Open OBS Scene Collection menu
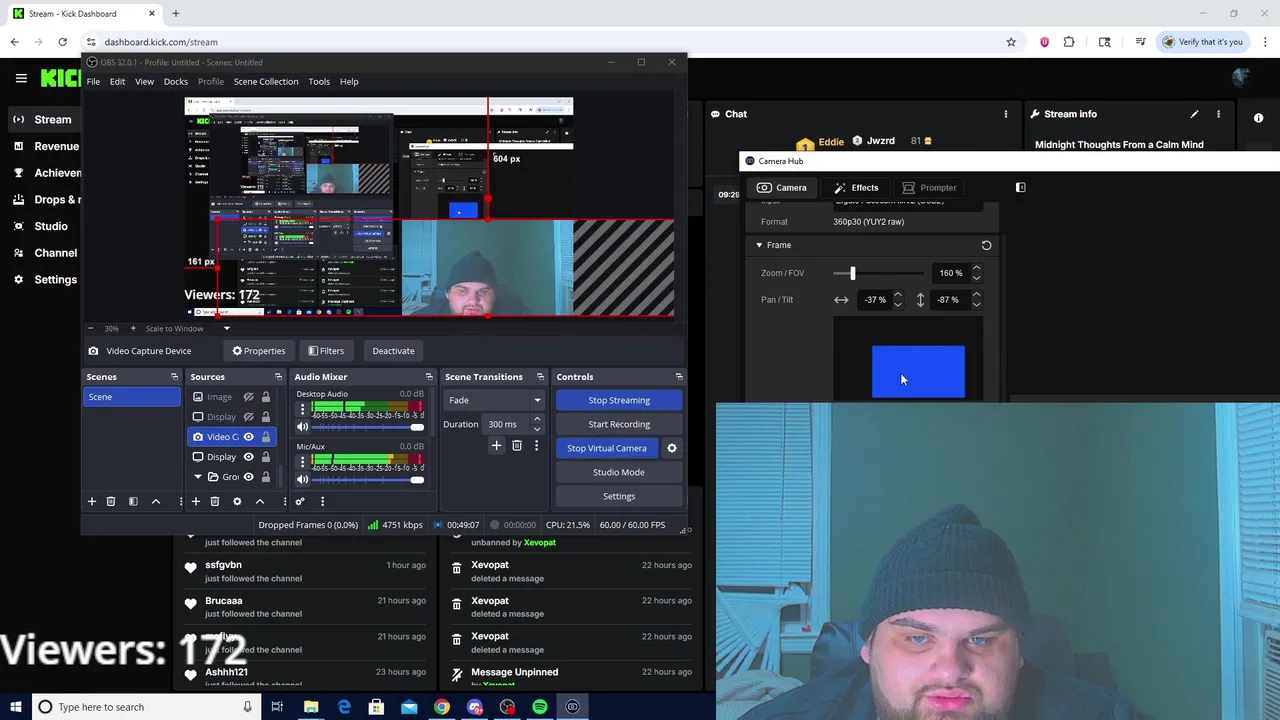The width and height of the screenshot is (1280, 720). (266, 81)
